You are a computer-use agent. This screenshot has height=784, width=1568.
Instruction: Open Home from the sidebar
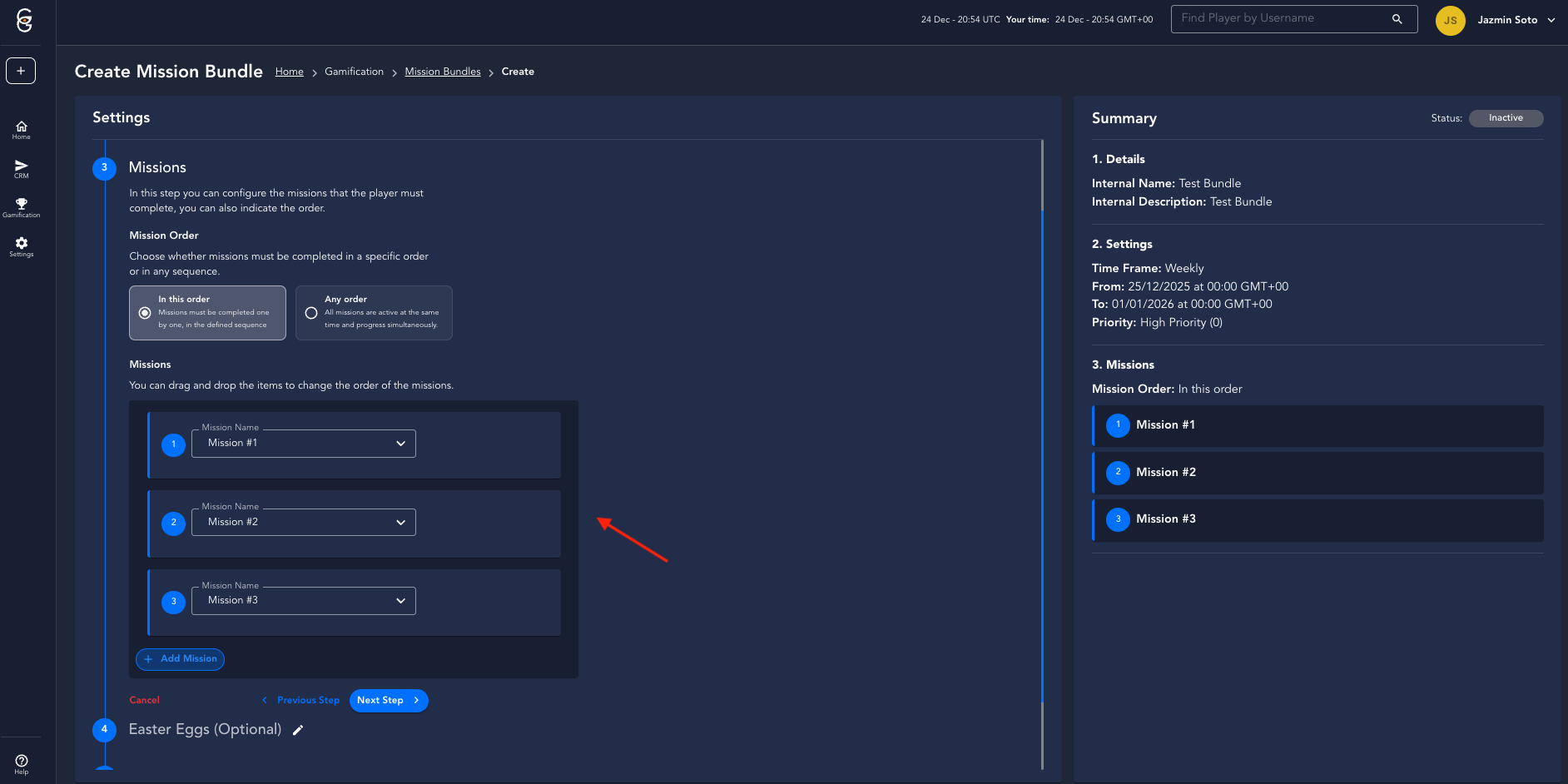22,130
